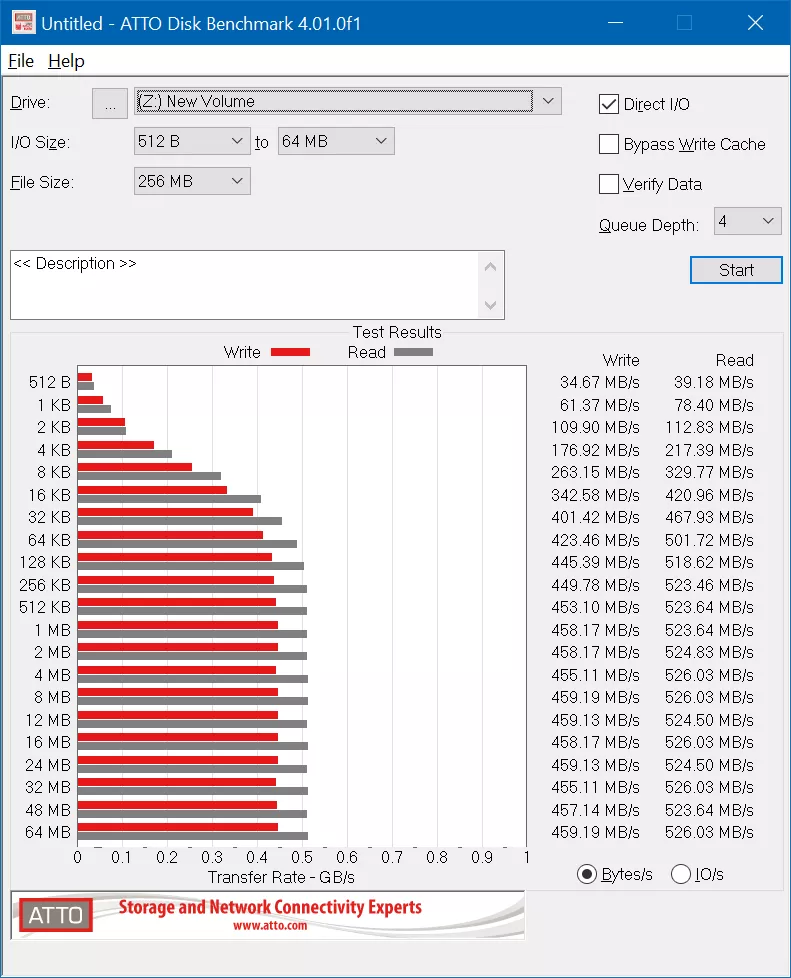Viewport: 791px width, 978px height.
Task: Click the 4 KB write value 176.92 MB/s
Action: (x=595, y=450)
